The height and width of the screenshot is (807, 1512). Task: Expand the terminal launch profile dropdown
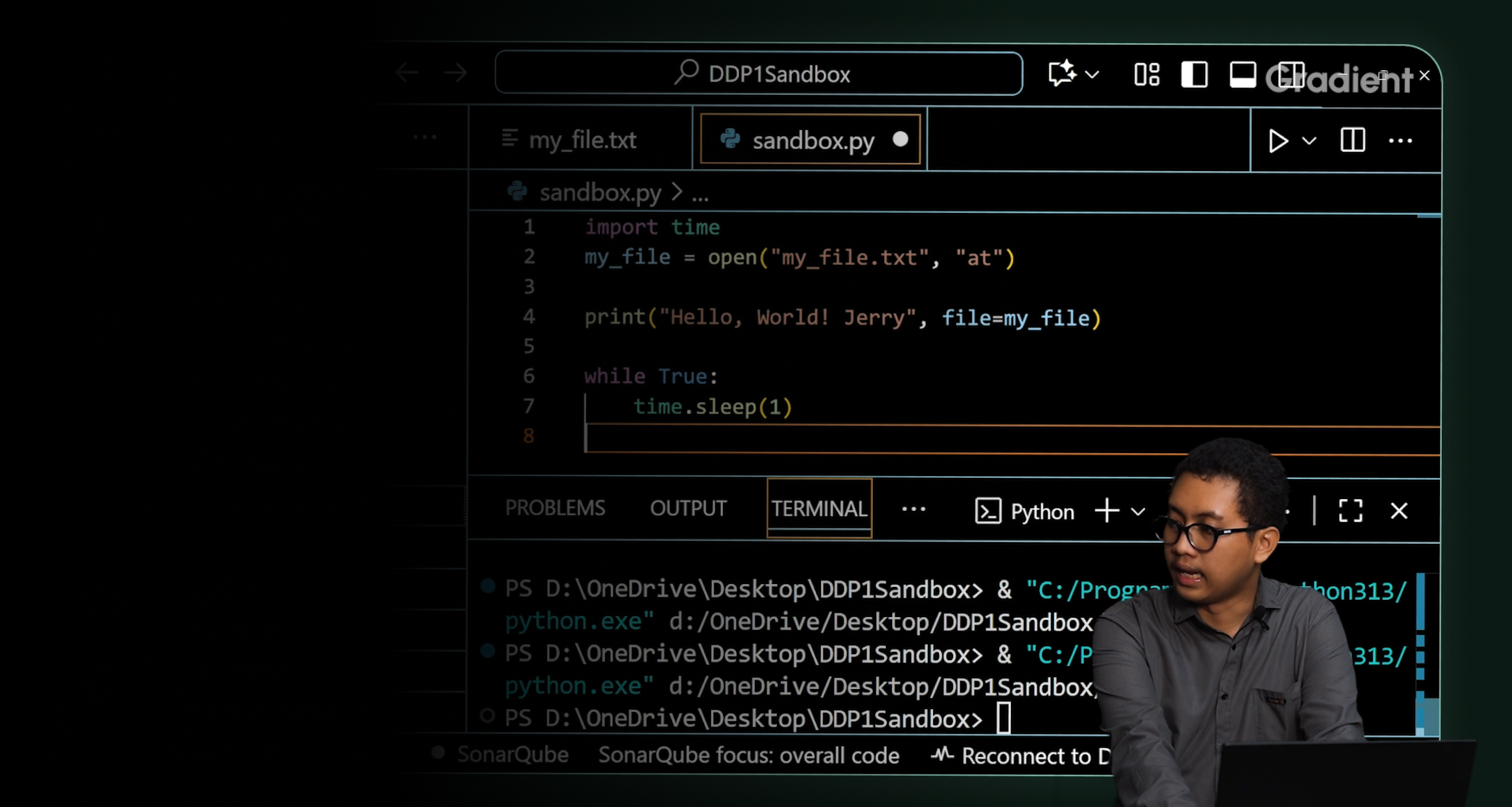click(1138, 511)
